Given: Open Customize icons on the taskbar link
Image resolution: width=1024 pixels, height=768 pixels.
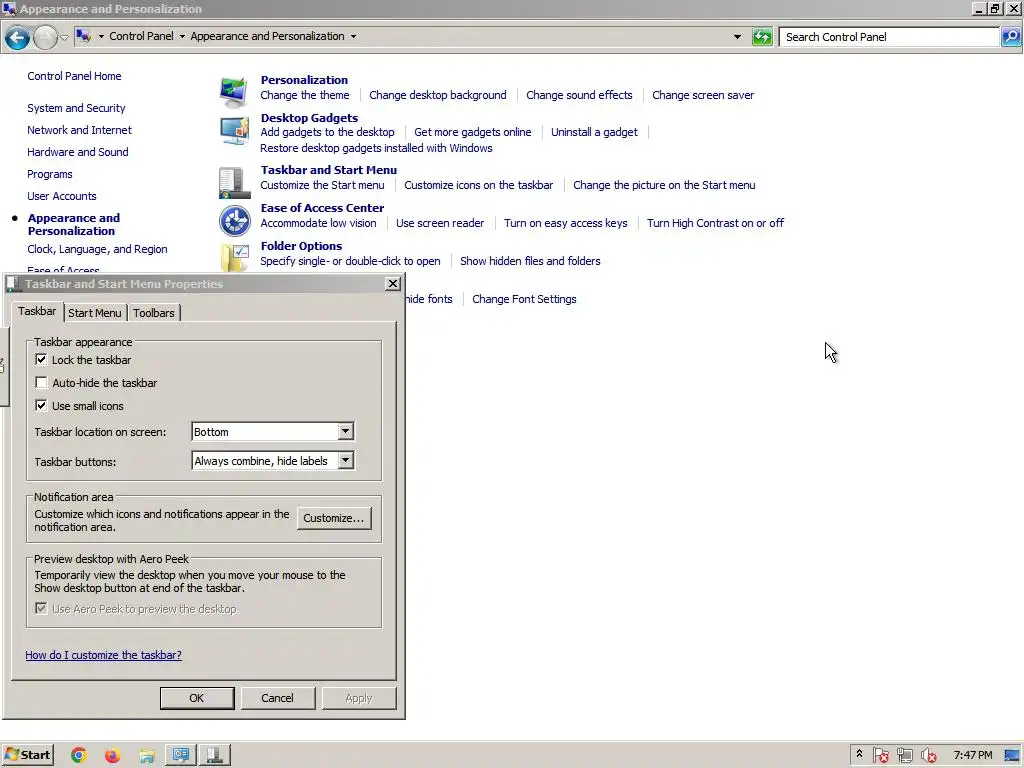Looking at the screenshot, I should tap(479, 185).
